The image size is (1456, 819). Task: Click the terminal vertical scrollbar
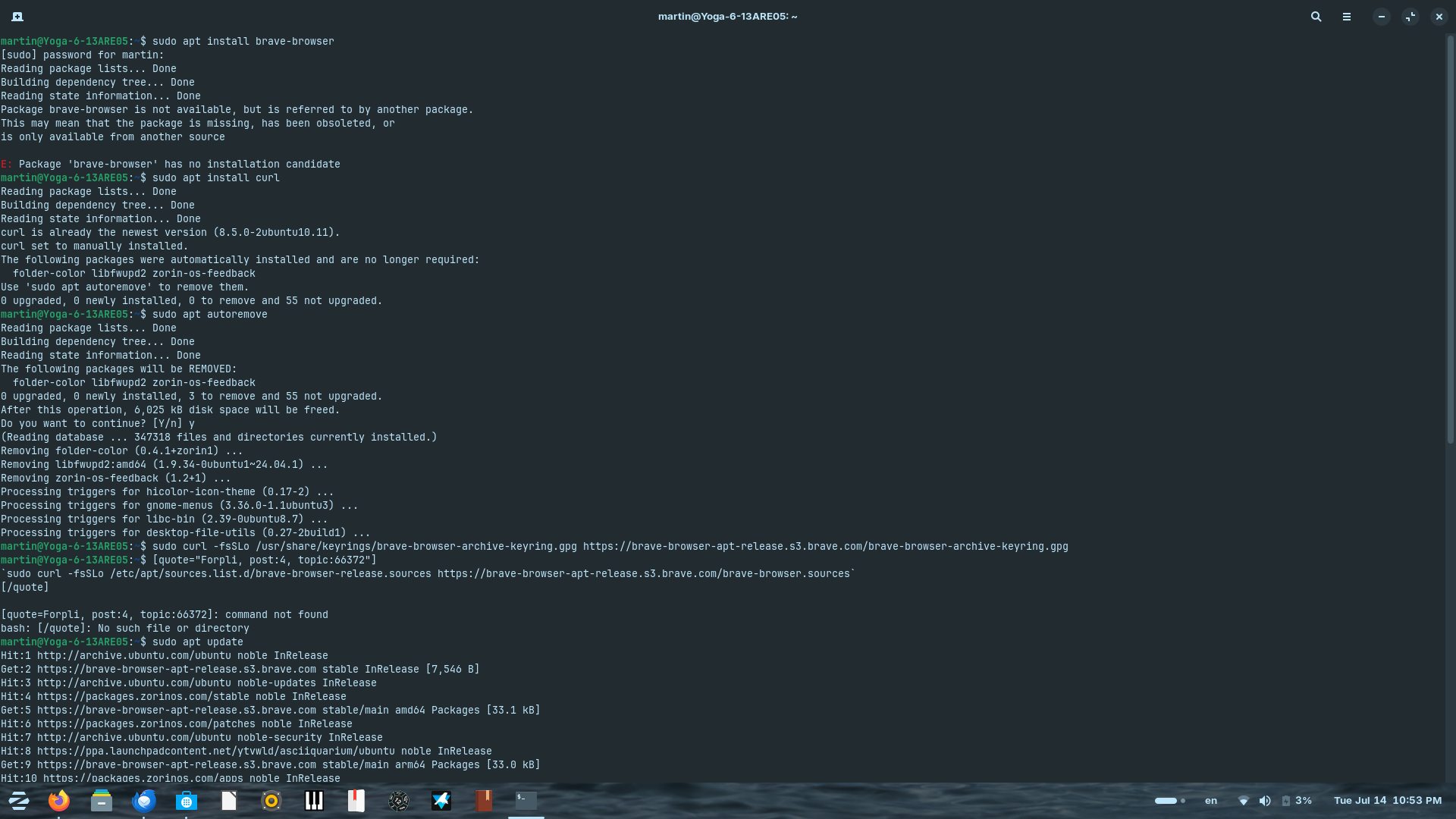(1450, 240)
